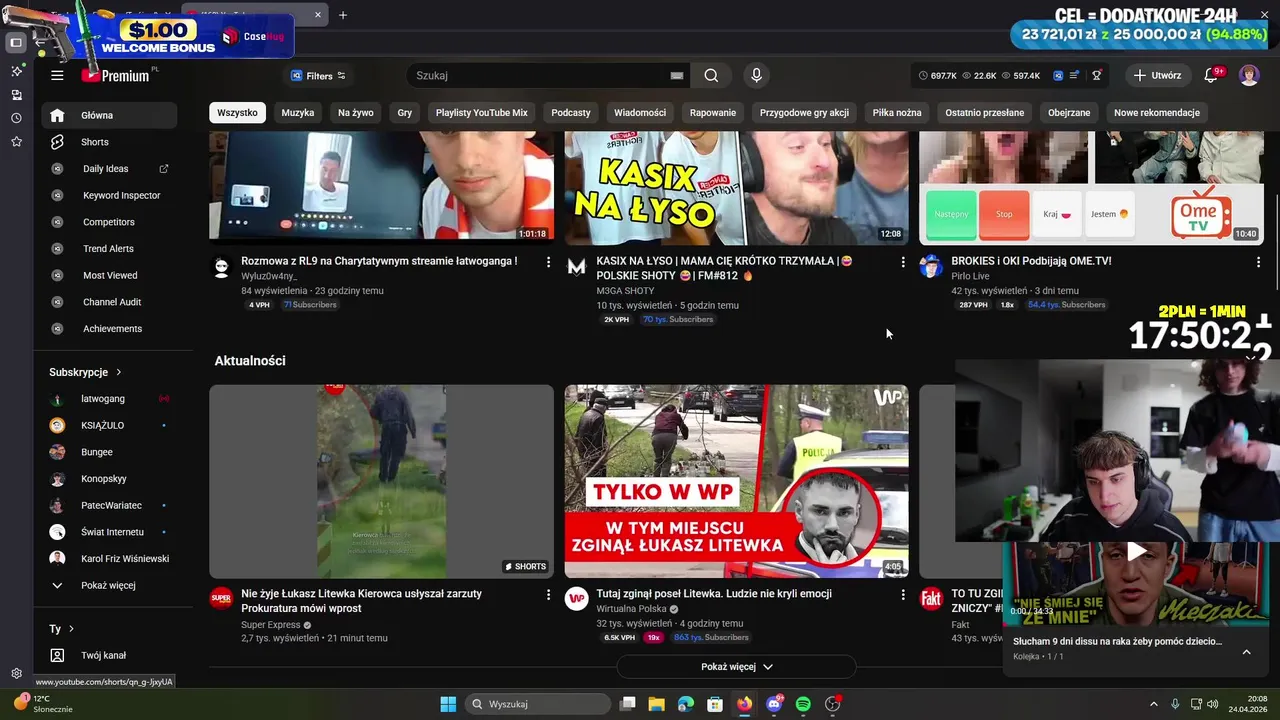
Task: Expand the Subskrypcje section chevron
Action: pyautogui.click(x=119, y=372)
